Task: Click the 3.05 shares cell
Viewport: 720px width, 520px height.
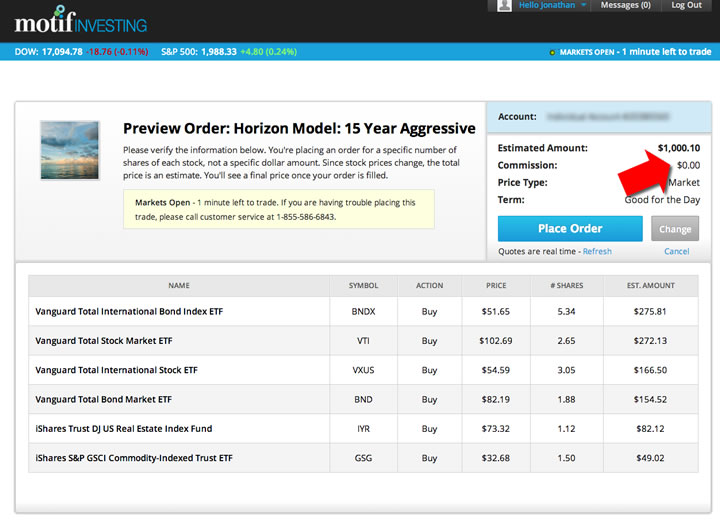Action: coord(566,370)
